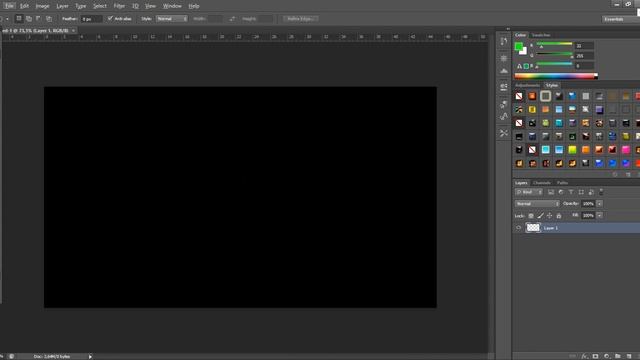Open the History panel dock icon

pos(504,41)
